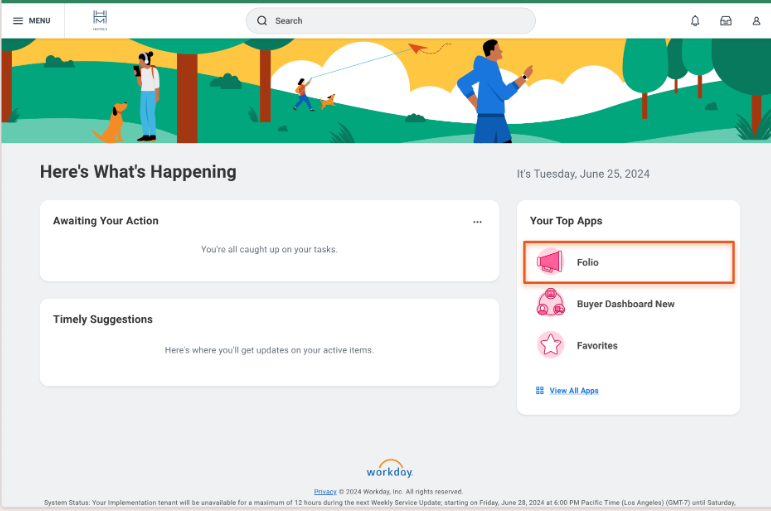Click the Your Top Apps heading
The width and height of the screenshot is (771, 511).
(x=566, y=221)
